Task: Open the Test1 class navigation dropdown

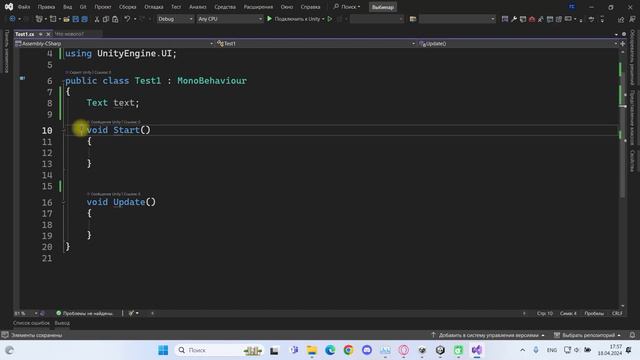Action: tap(316, 43)
